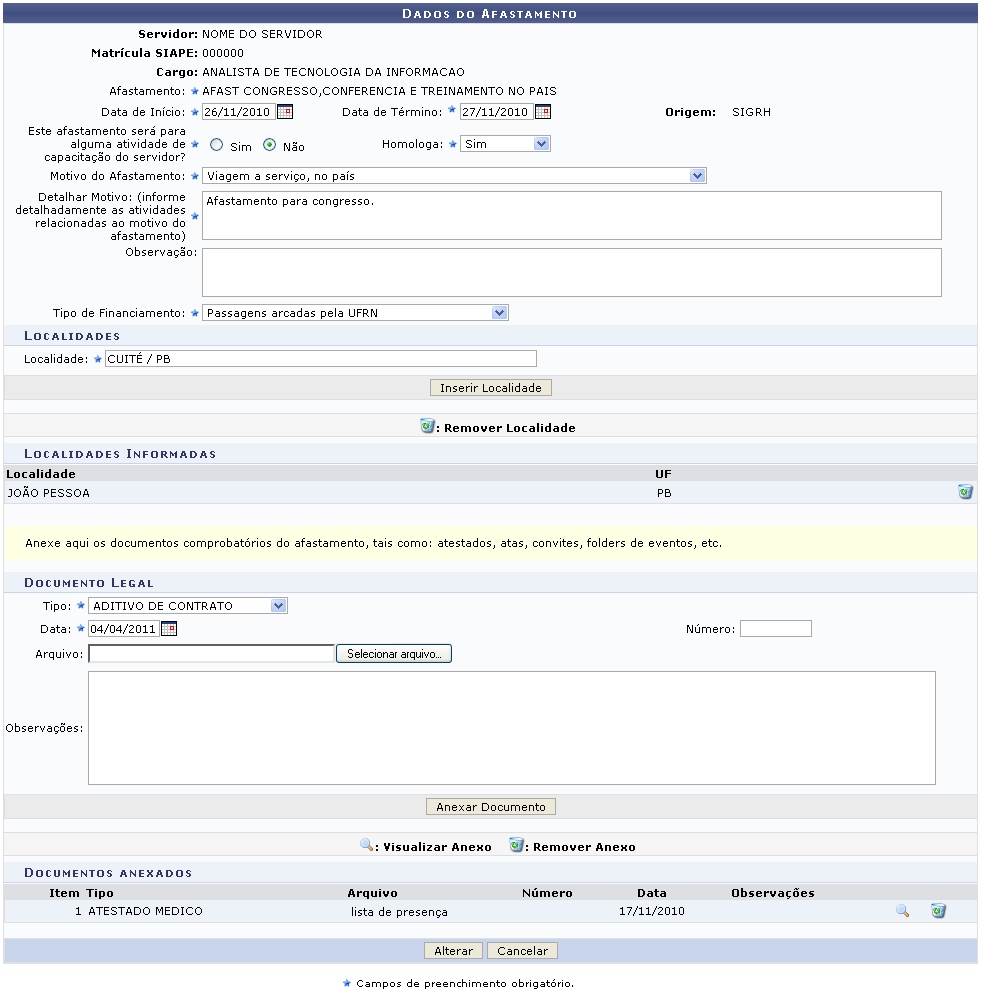Expand the Motivo do Afastamento dropdown
981x999 pixels.
coord(454,176)
